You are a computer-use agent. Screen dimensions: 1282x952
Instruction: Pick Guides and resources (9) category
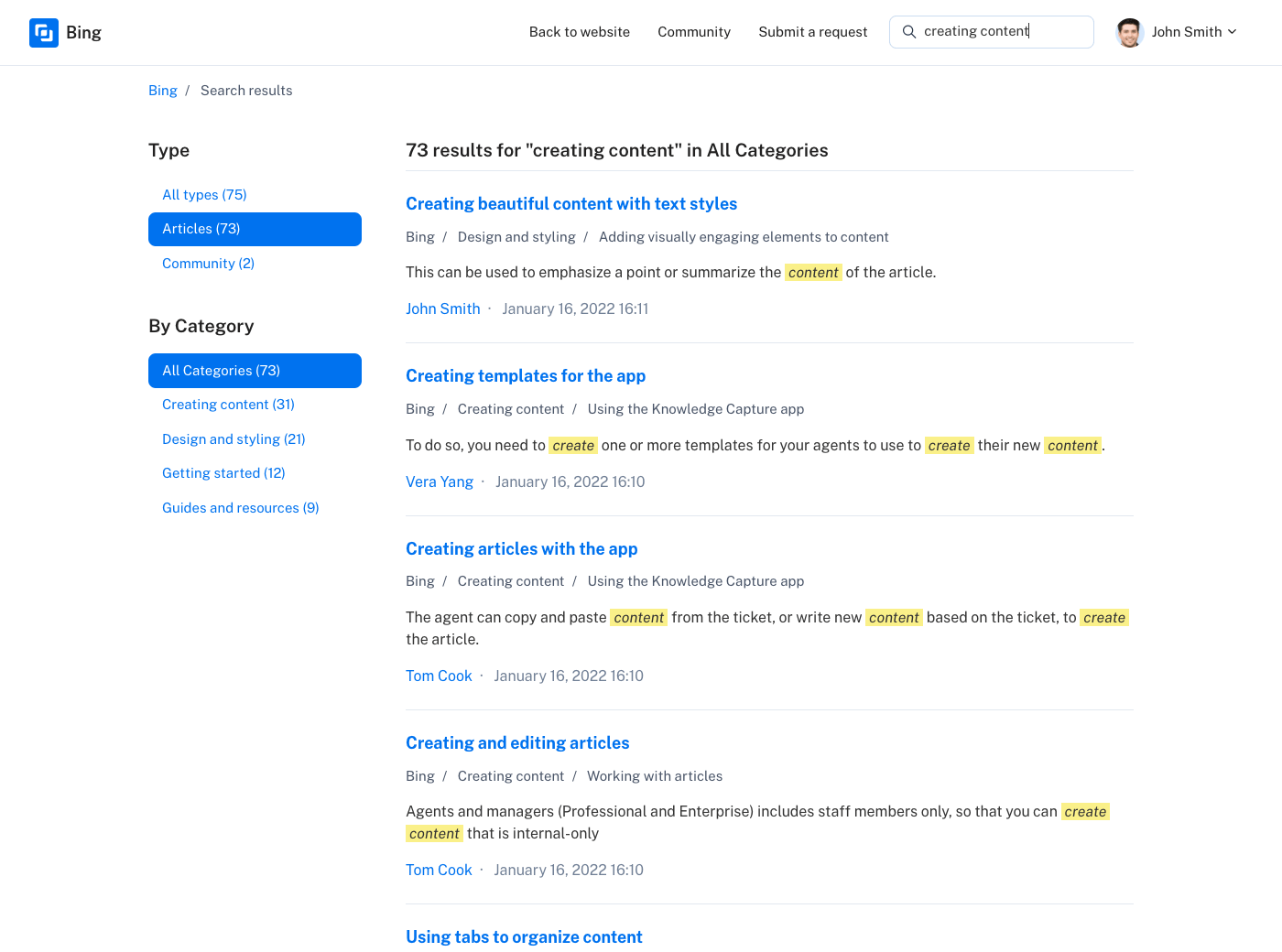click(x=240, y=508)
